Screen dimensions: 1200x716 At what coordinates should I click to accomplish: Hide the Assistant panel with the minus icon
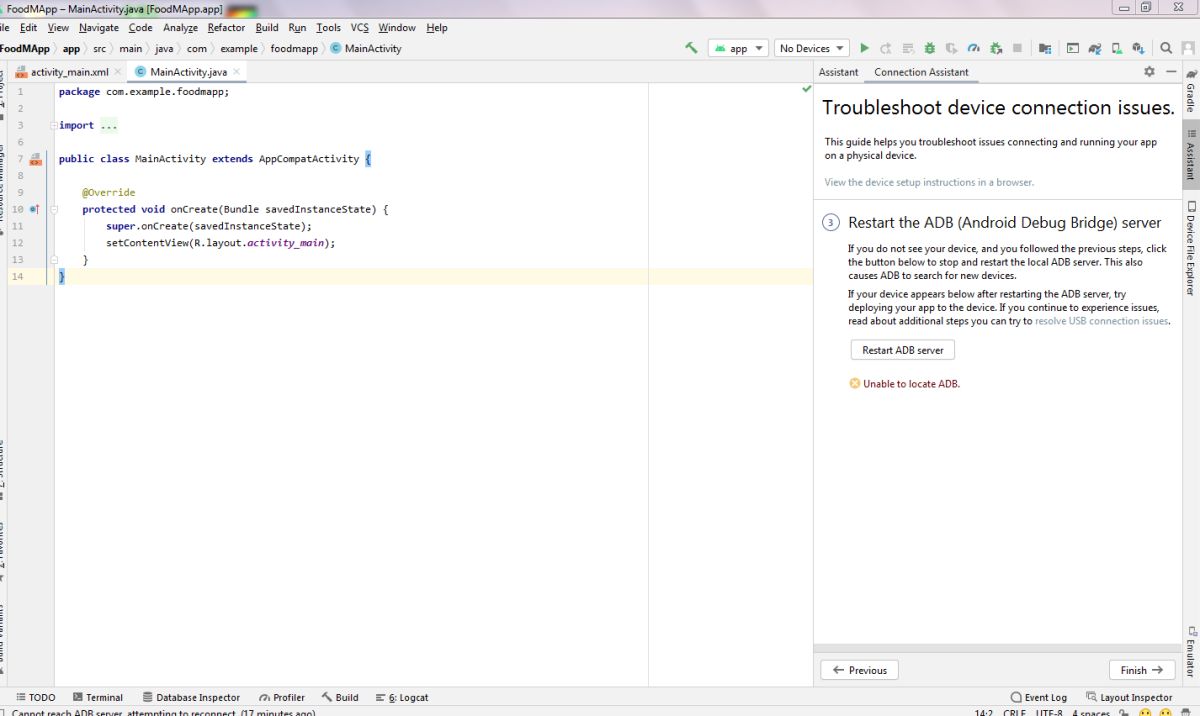coord(1171,72)
